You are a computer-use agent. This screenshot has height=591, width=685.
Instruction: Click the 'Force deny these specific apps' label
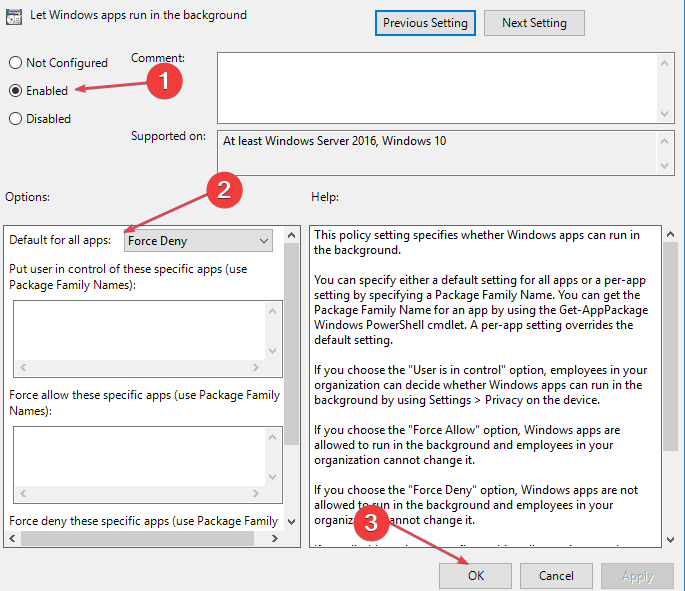click(144, 521)
